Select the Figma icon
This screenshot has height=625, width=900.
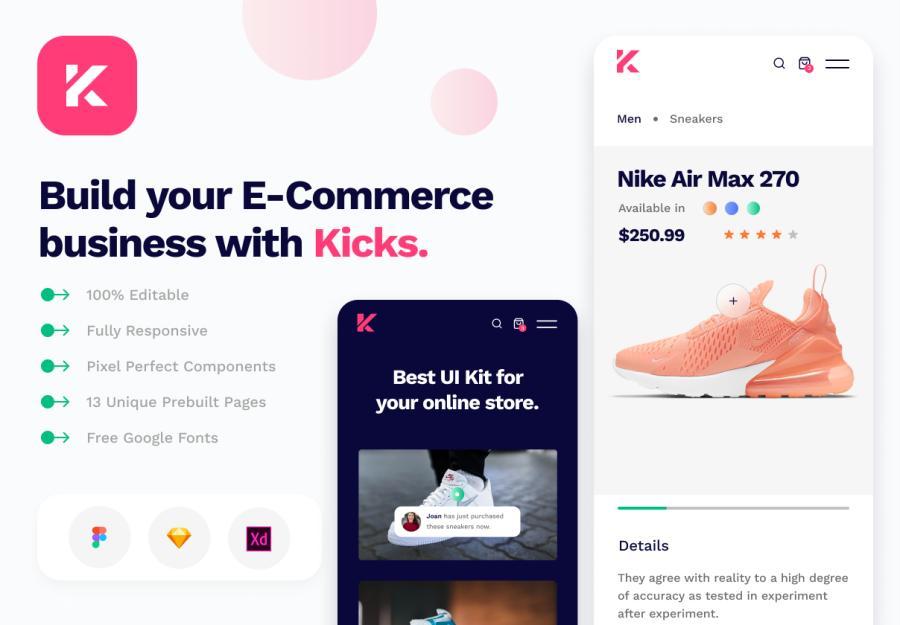[99, 538]
